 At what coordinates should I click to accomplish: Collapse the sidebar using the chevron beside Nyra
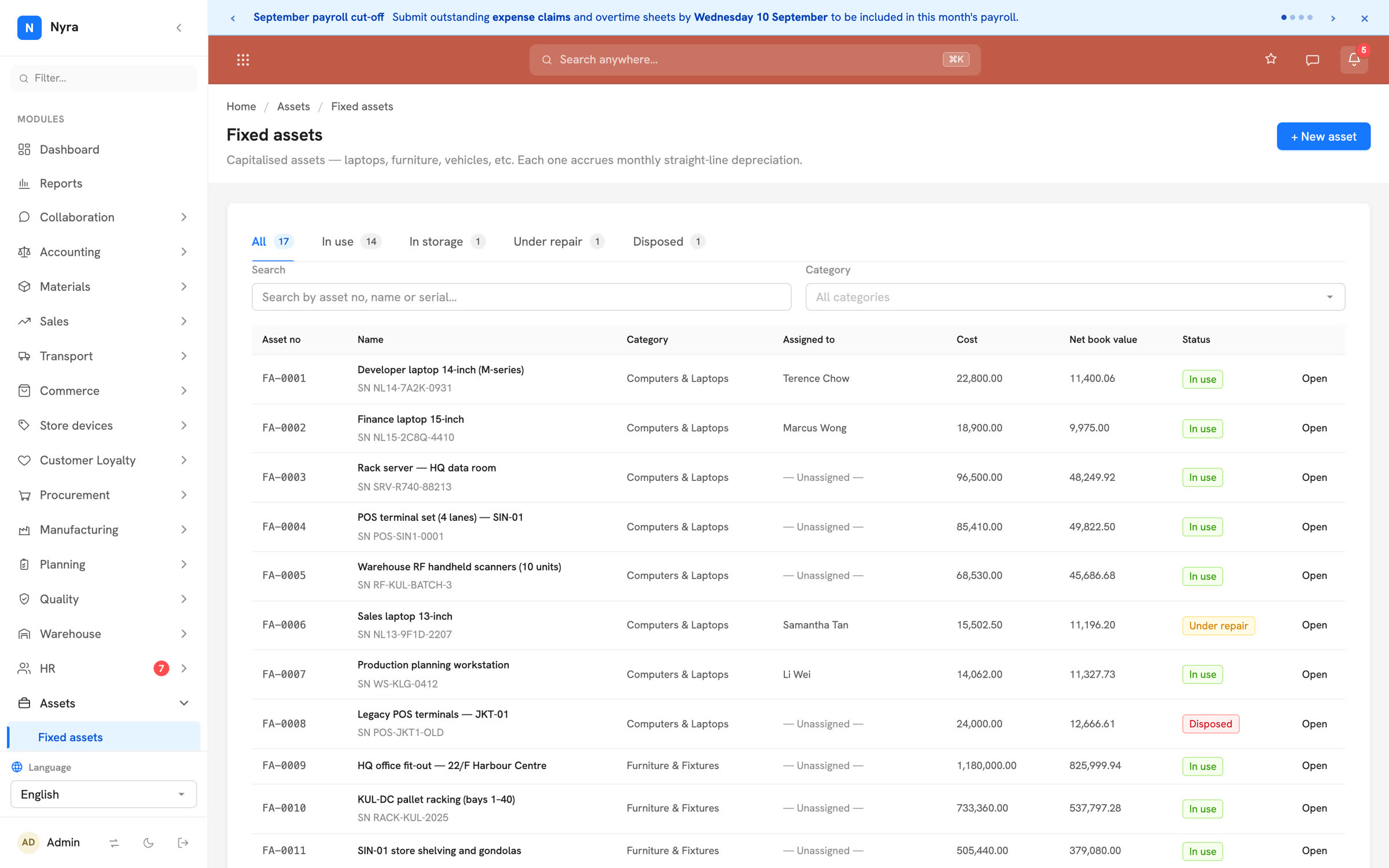click(179, 27)
